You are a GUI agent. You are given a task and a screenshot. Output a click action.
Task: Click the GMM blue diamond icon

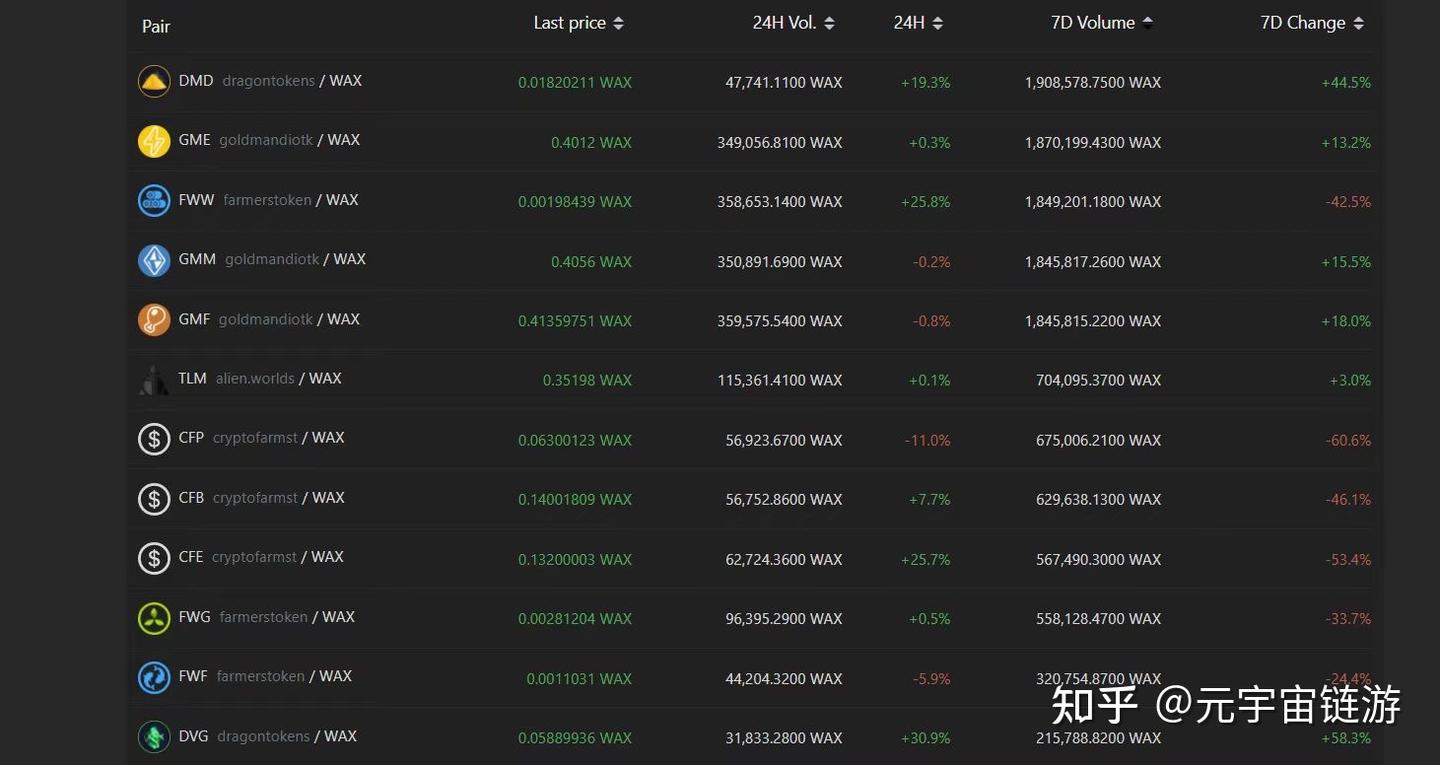pyautogui.click(x=154, y=260)
